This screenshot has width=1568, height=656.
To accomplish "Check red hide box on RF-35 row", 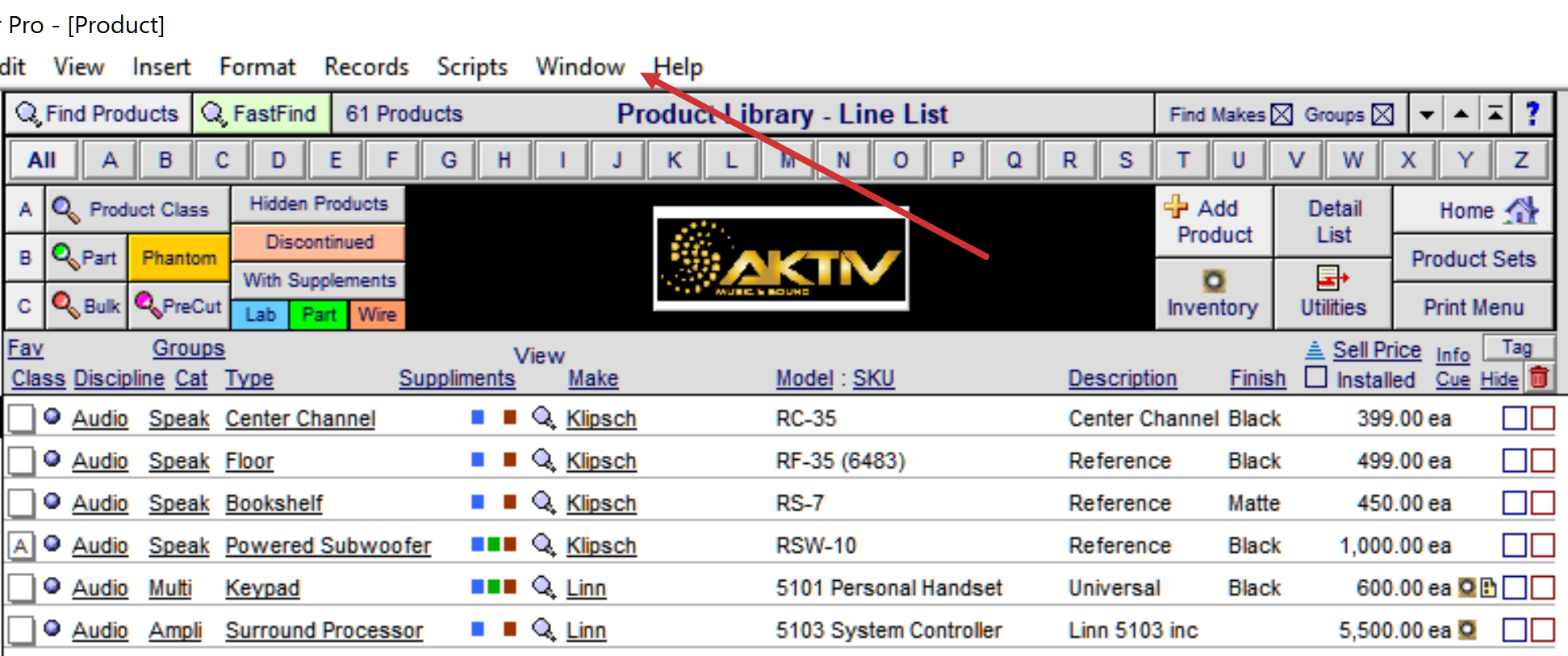I will tap(1542, 460).
